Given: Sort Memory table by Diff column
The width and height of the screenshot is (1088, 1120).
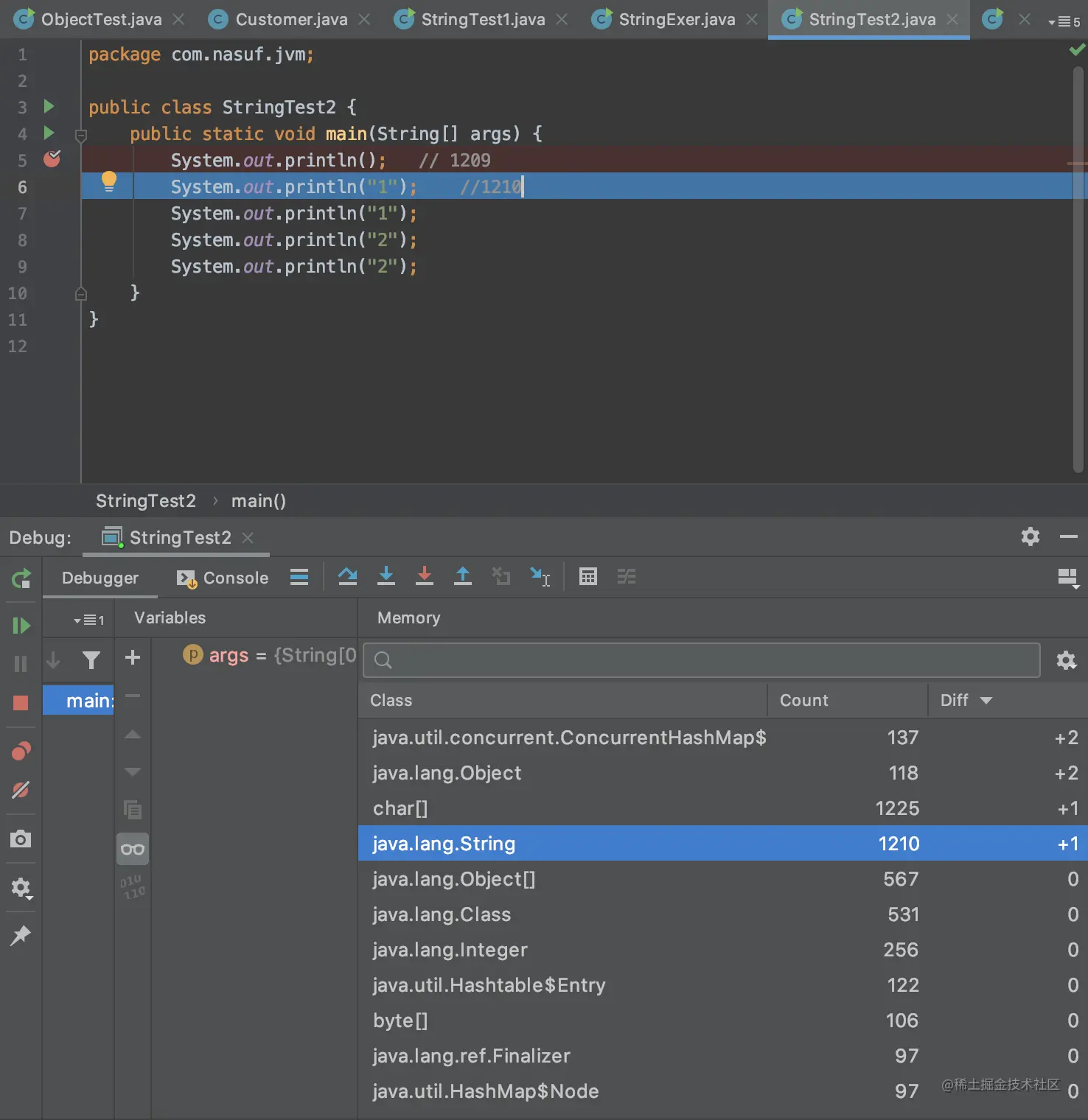Looking at the screenshot, I should point(1008,700).
